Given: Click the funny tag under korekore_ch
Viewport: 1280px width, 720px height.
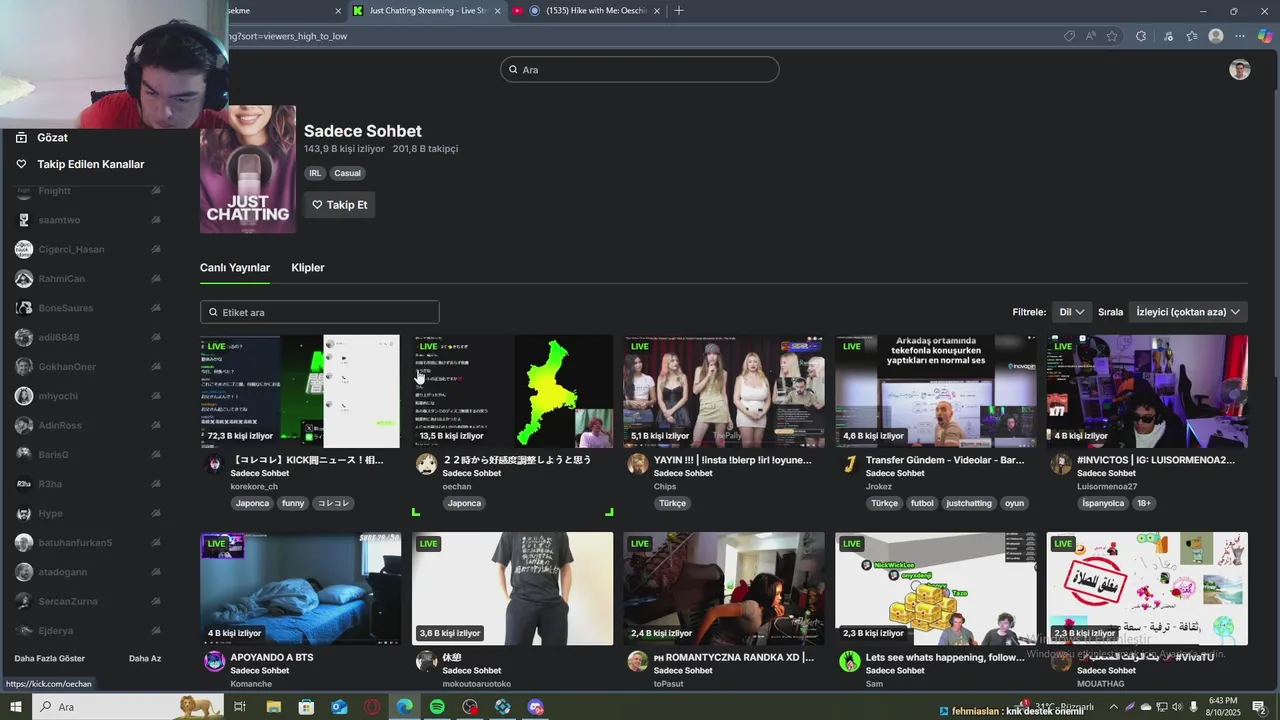Looking at the screenshot, I should click(x=293, y=503).
